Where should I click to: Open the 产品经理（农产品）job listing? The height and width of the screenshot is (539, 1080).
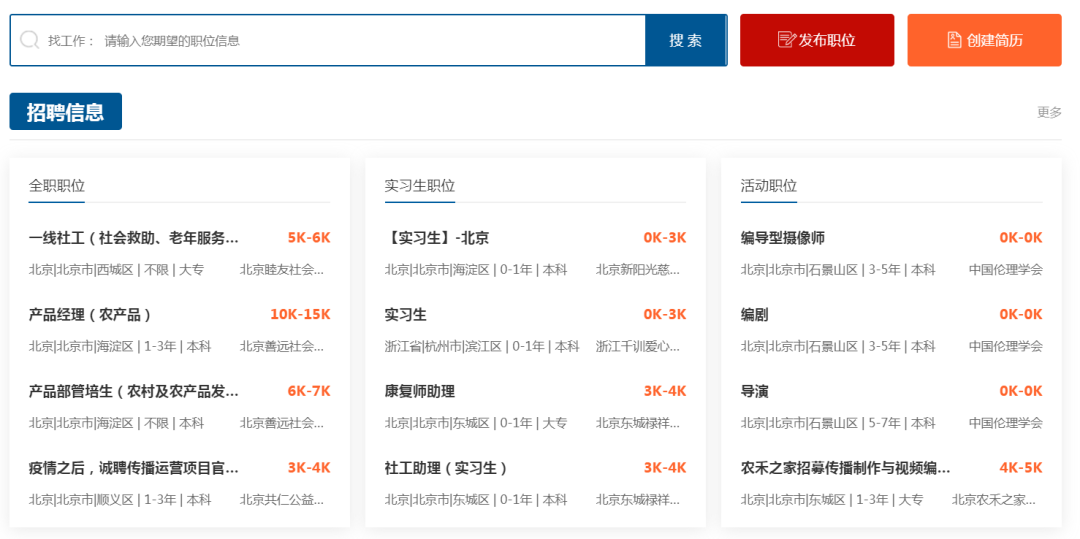click(91, 315)
